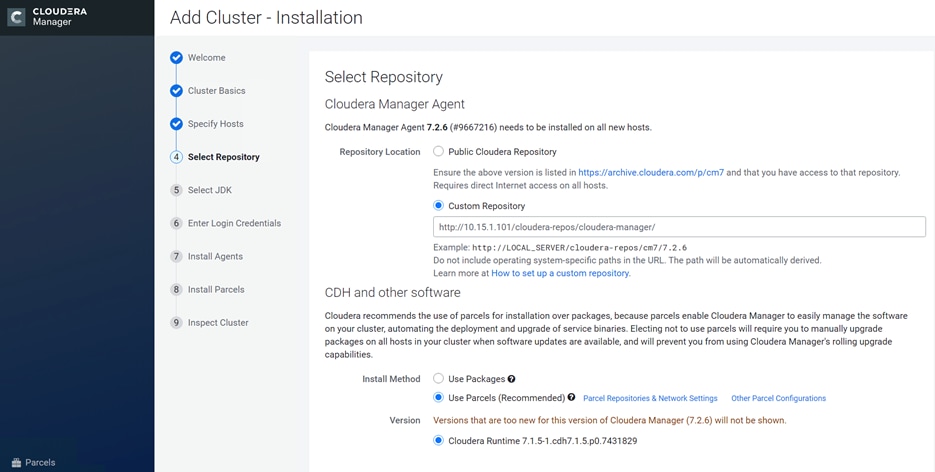935x472 pixels.
Task: Click the step 5 number badge
Action: click(176, 190)
